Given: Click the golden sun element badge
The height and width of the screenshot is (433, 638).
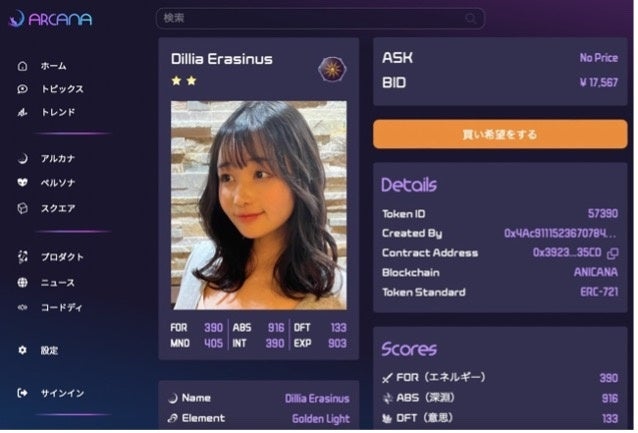Looking at the screenshot, I should (332, 69).
